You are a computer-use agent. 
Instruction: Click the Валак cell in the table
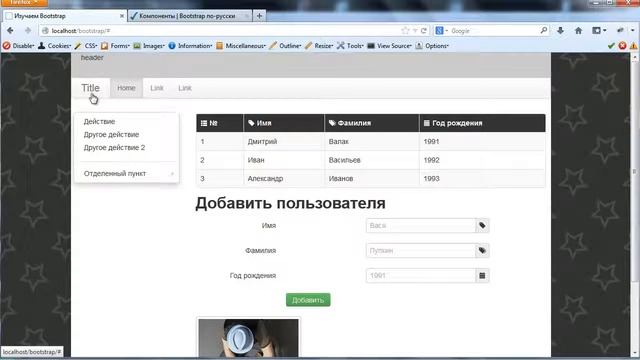click(371, 142)
